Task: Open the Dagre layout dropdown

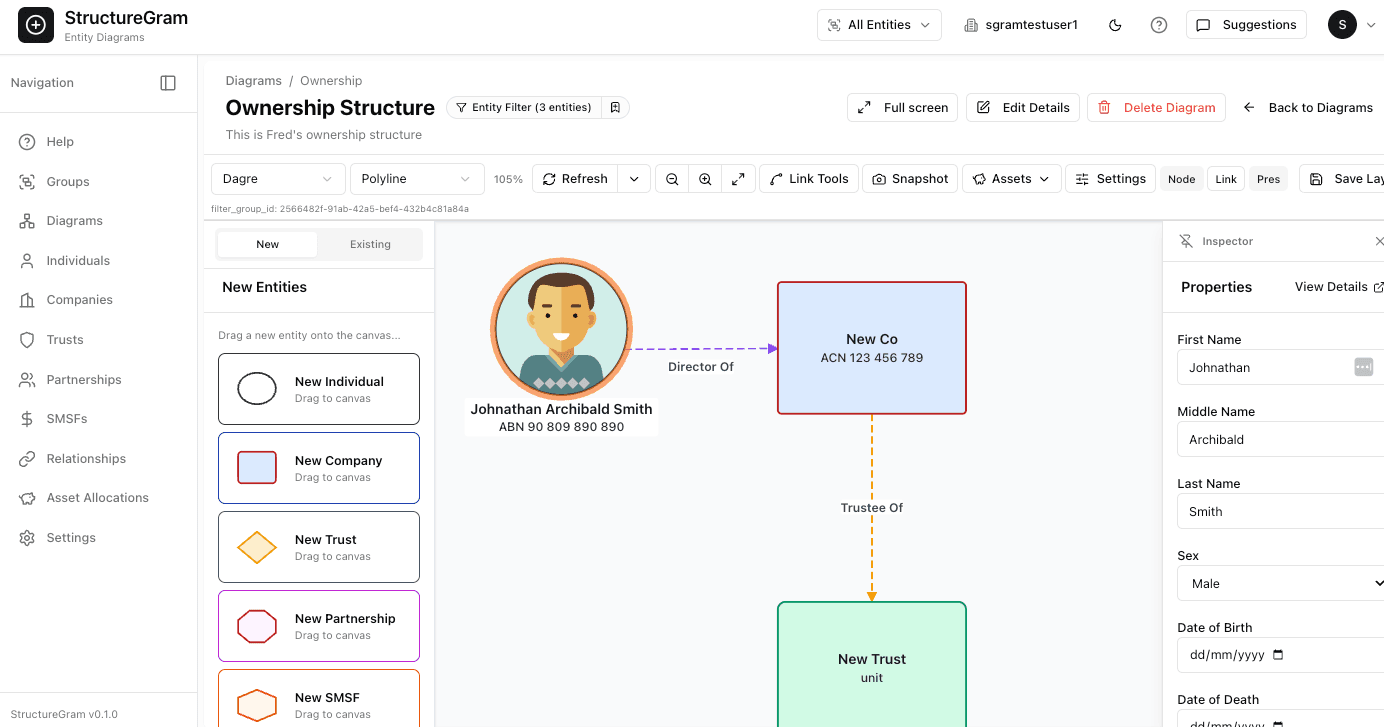Action: coord(277,178)
